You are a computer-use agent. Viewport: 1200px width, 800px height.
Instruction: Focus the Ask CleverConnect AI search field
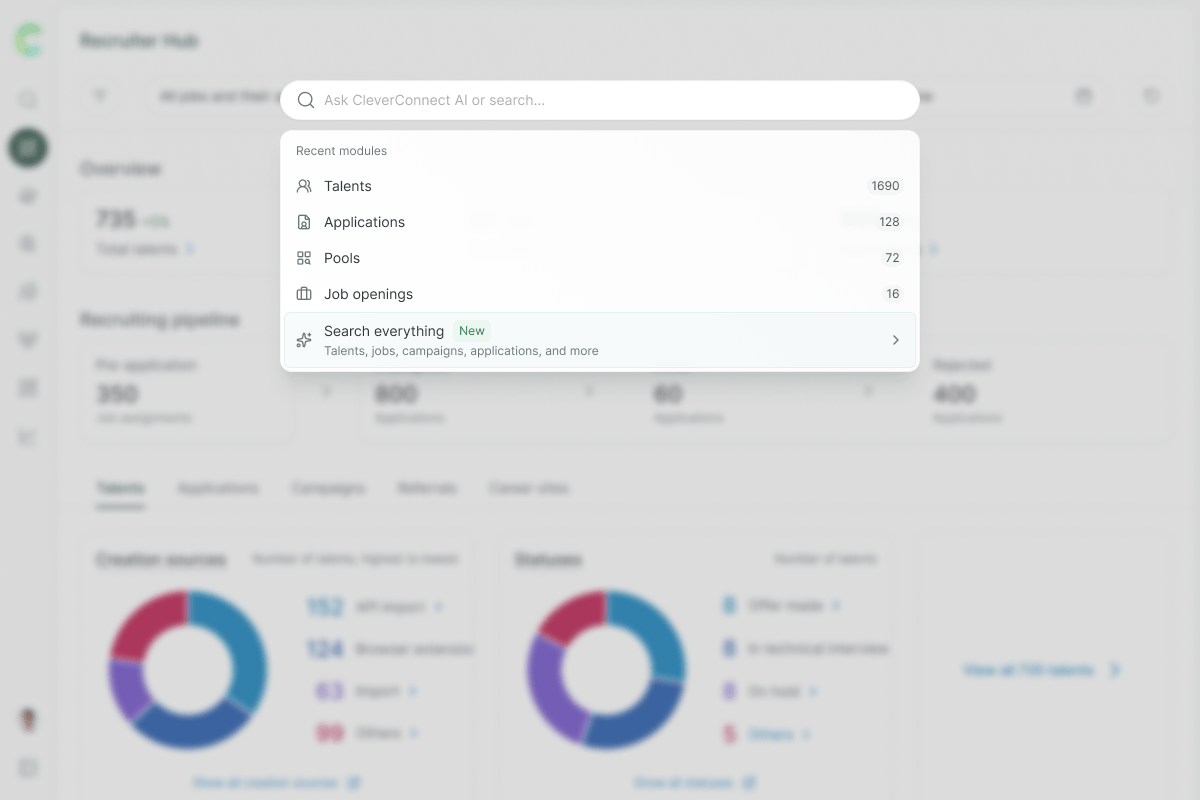tap(600, 100)
